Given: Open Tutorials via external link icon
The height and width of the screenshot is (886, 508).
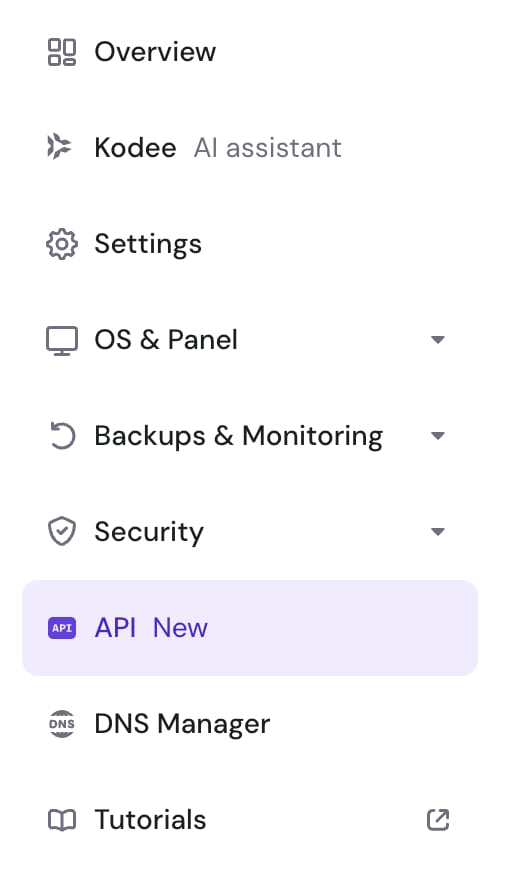Looking at the screenshot, I should pos(438,820).
